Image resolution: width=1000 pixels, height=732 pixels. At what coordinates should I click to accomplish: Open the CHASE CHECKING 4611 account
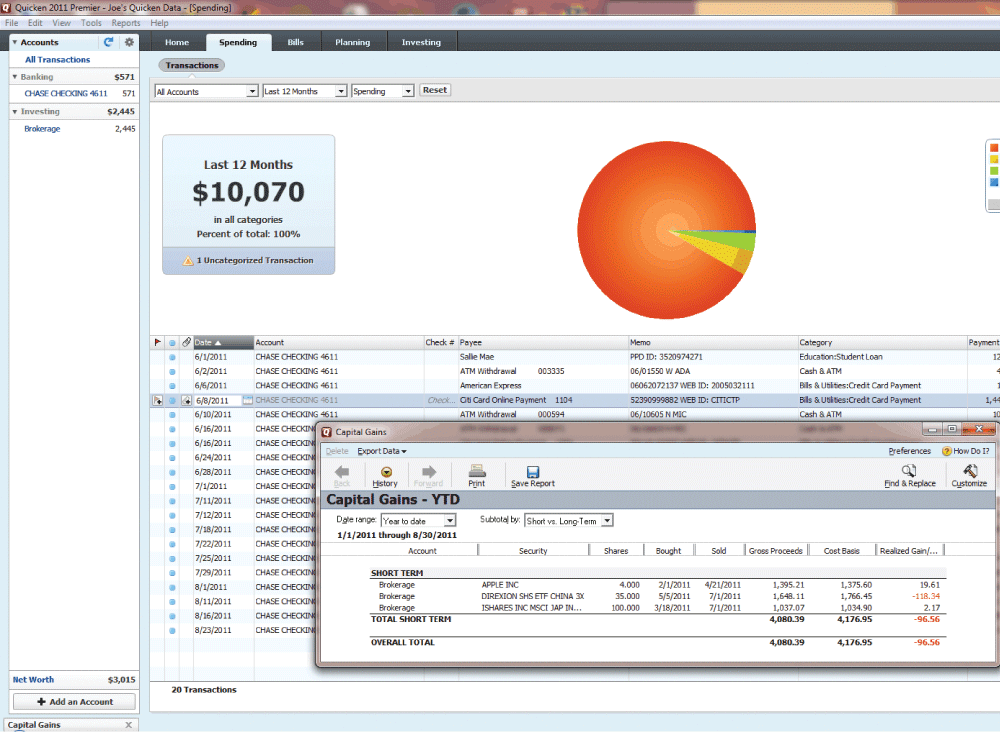coord(66,93)
